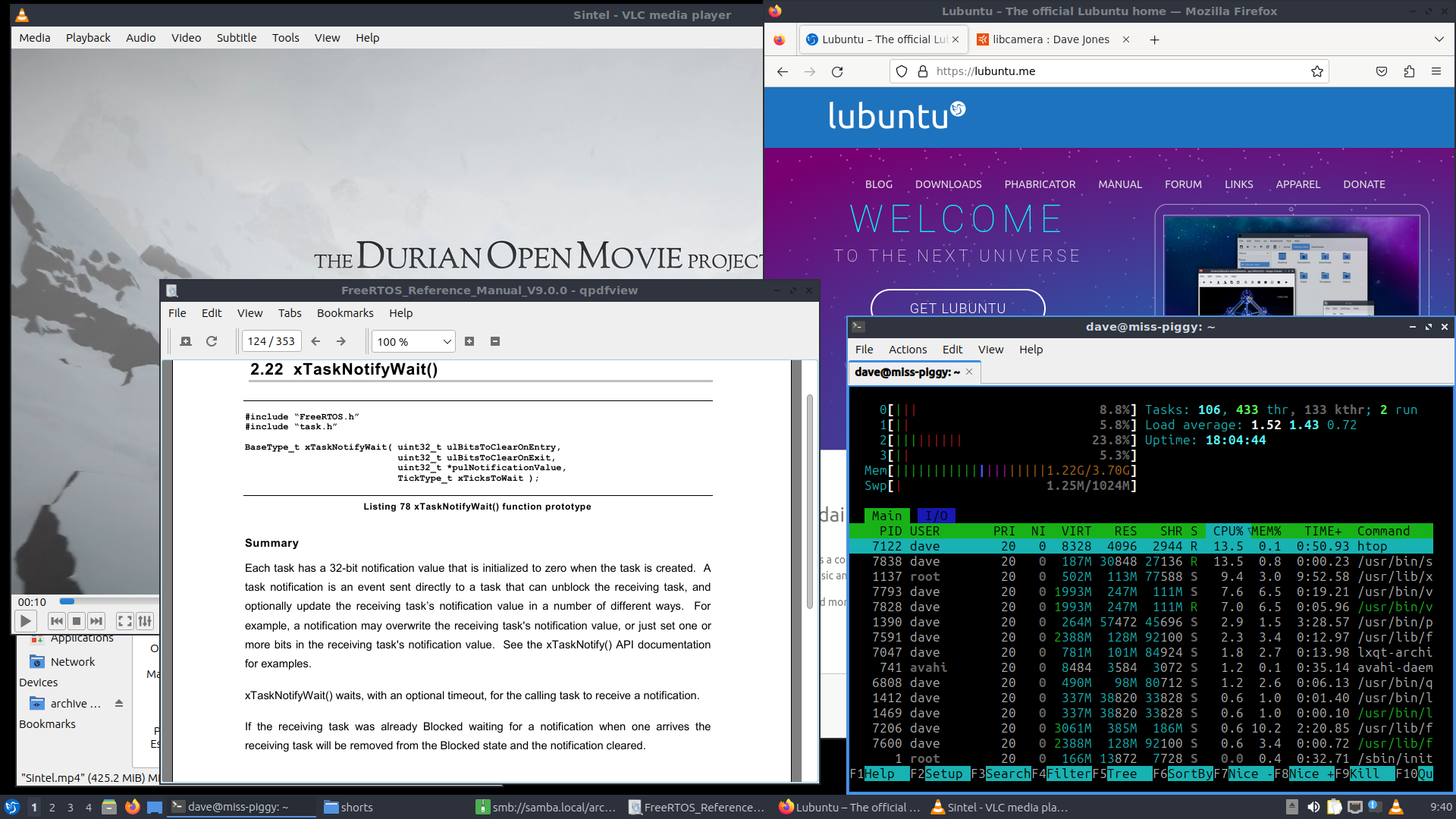Open VLC Playback menu
Viewport: 1456px width, 819px height.
click(x=88, y=38)
